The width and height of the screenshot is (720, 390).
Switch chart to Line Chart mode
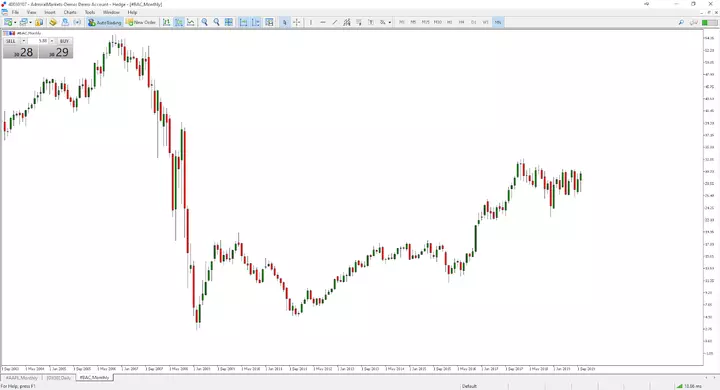click(x=191, y=22)
